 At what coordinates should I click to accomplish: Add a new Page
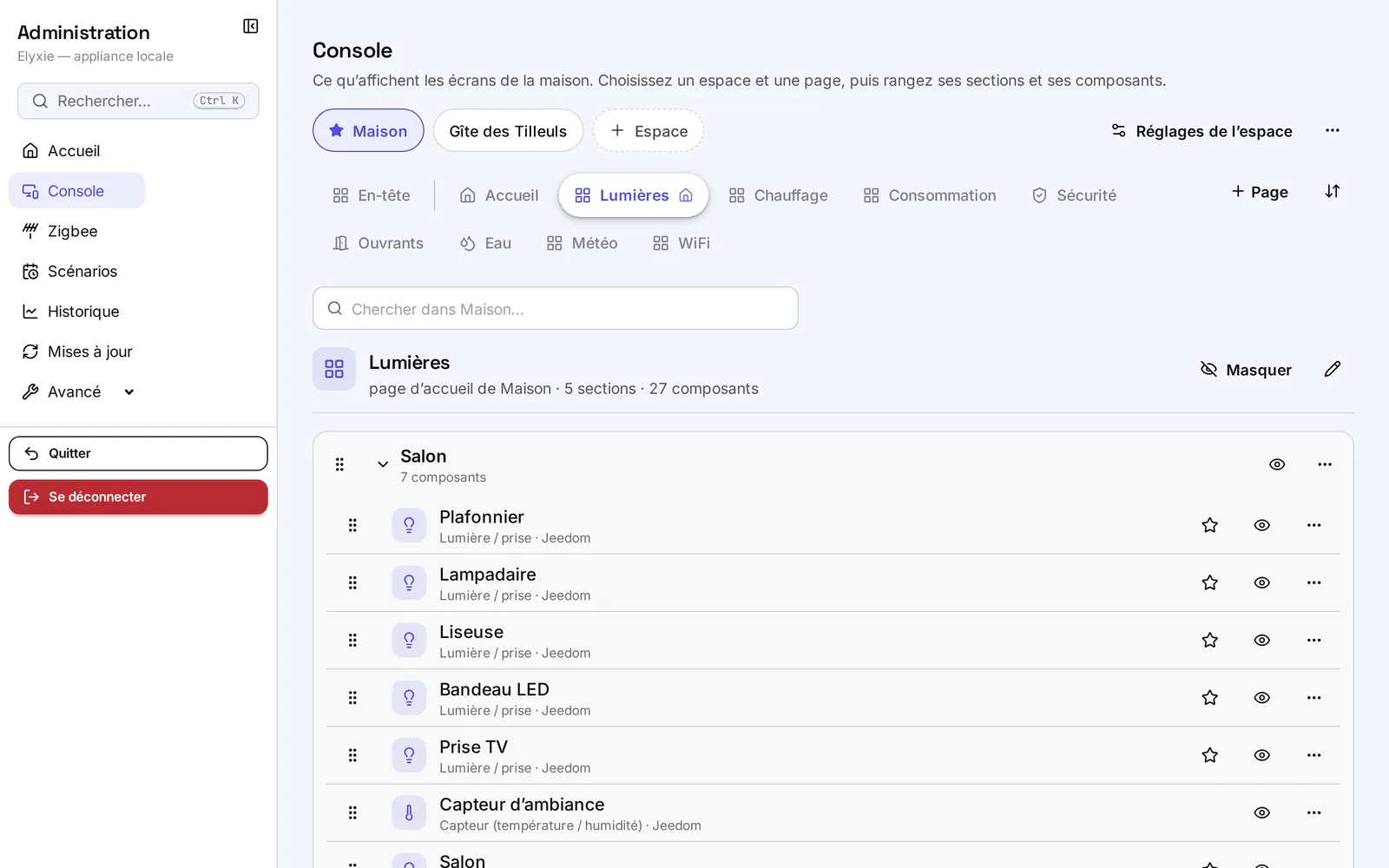coord(1260,192)
